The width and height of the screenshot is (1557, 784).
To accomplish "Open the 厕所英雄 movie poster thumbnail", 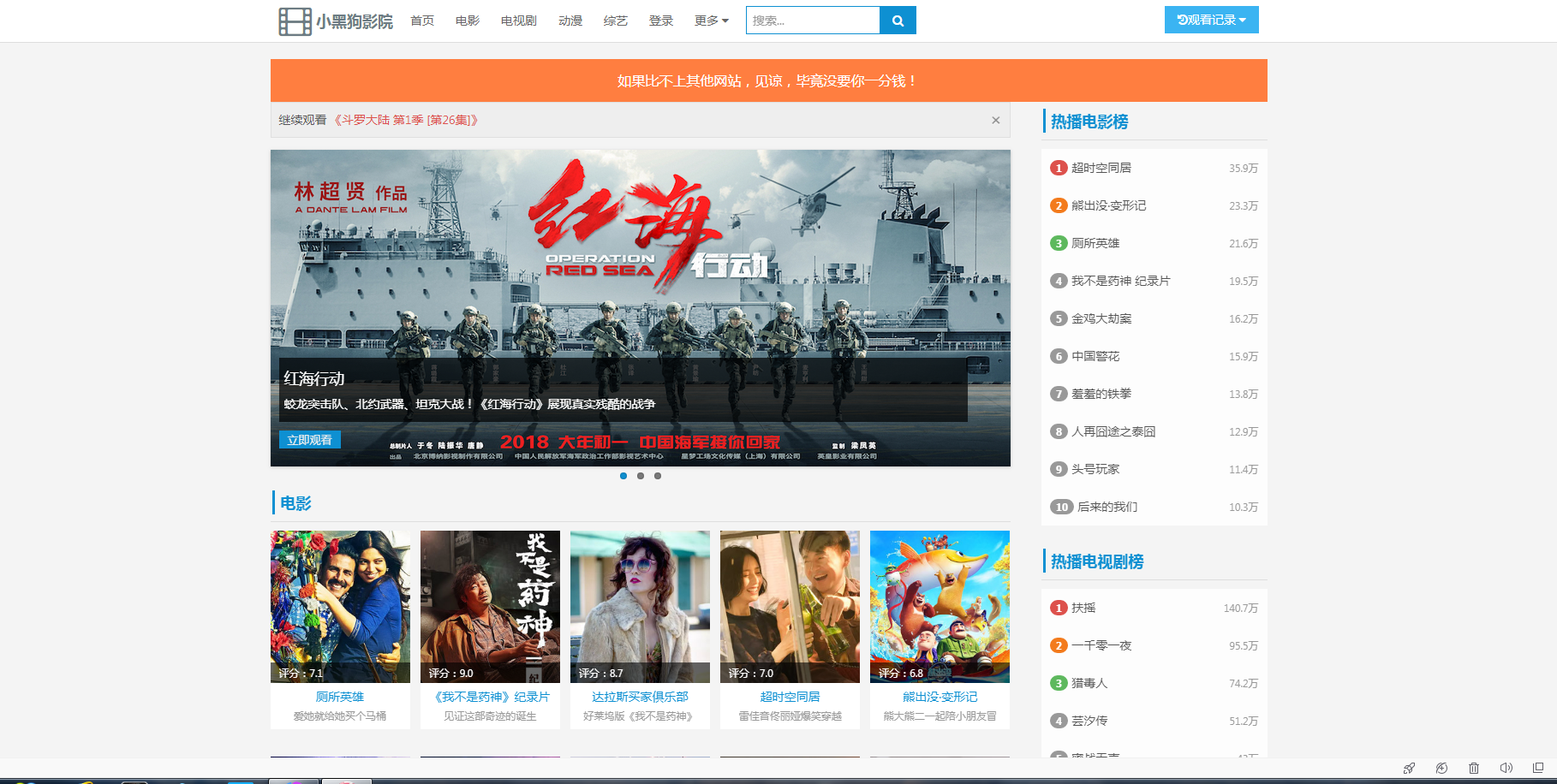I will point(340,607).
